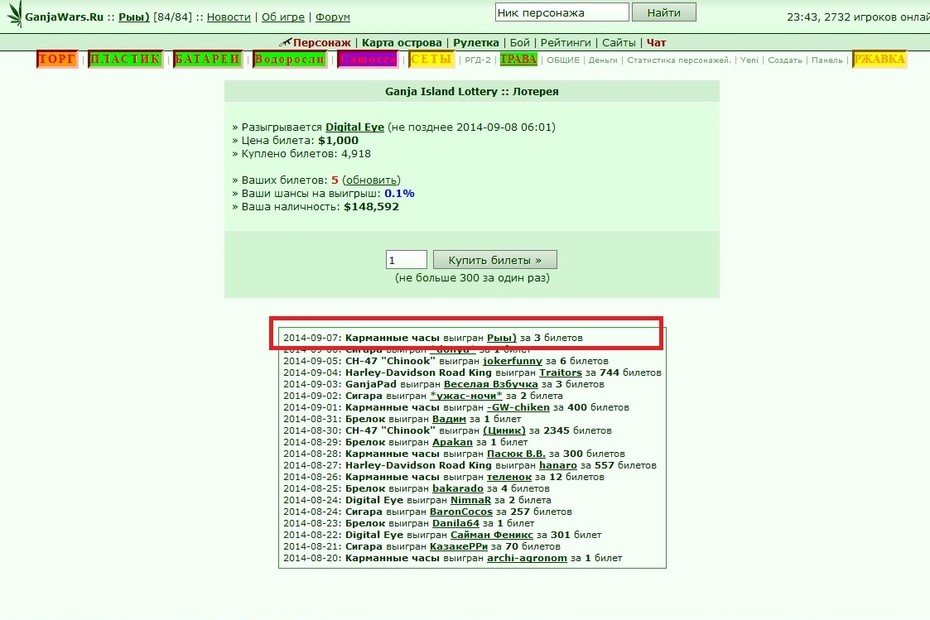Open winner archi-agronom profile link

[527, 558]
